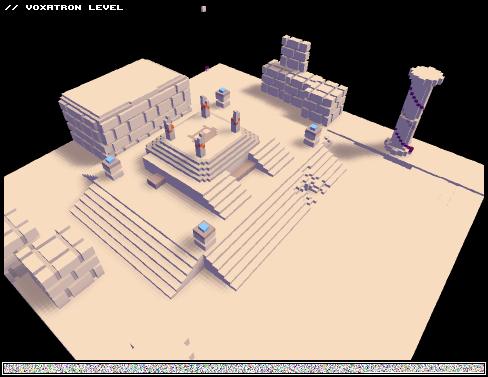Select the brown doorway step on the altar side
Viewport: 488px width, 377px height.
pos(242,170)
